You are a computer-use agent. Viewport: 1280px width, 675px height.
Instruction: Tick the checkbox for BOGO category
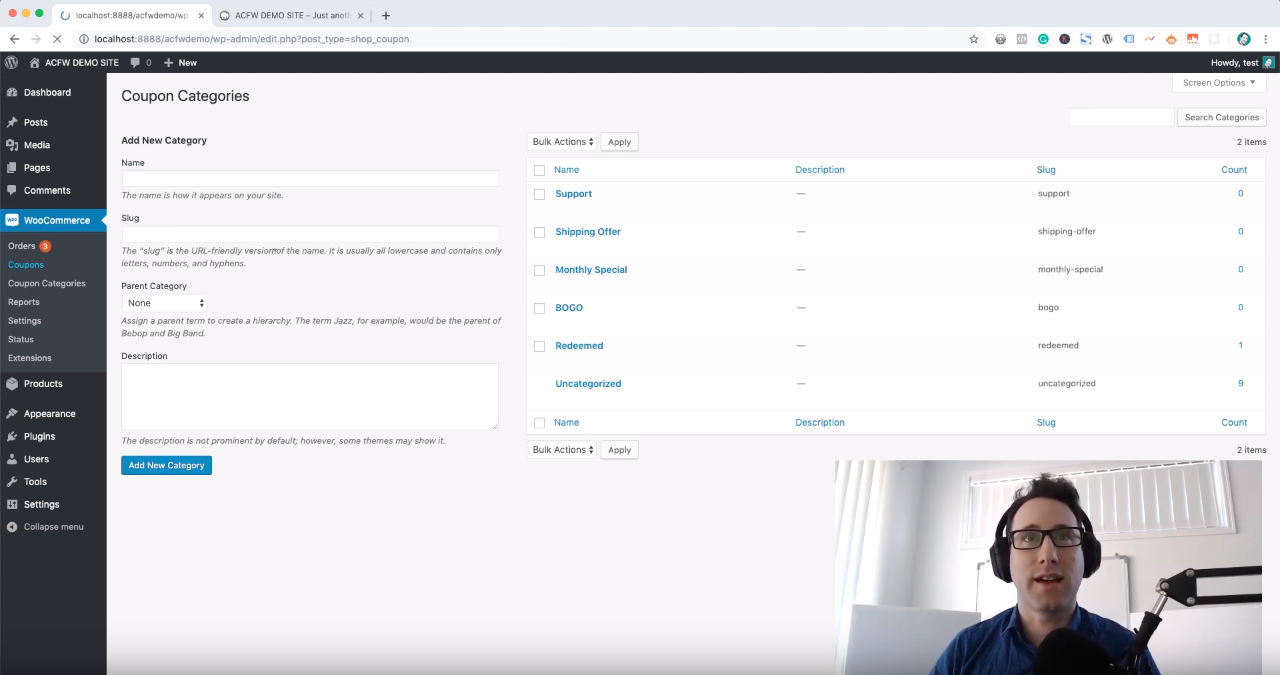[x=540, y=308]
